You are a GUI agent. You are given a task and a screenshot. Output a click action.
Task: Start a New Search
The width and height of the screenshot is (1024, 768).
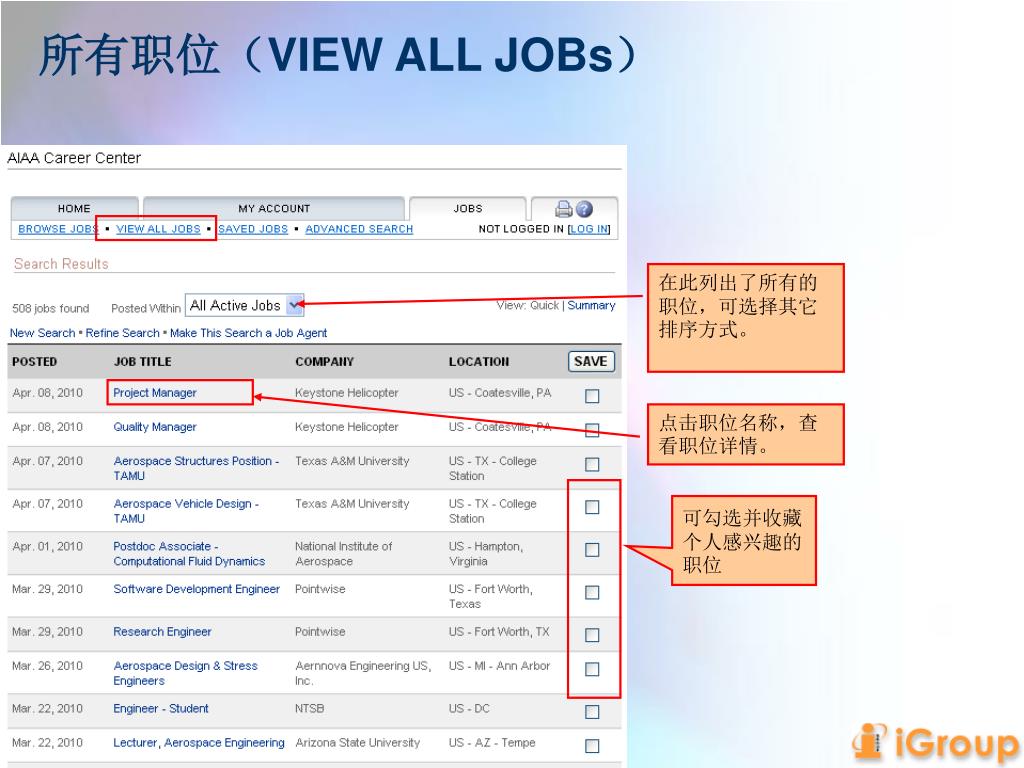click(x=42, y=333)
